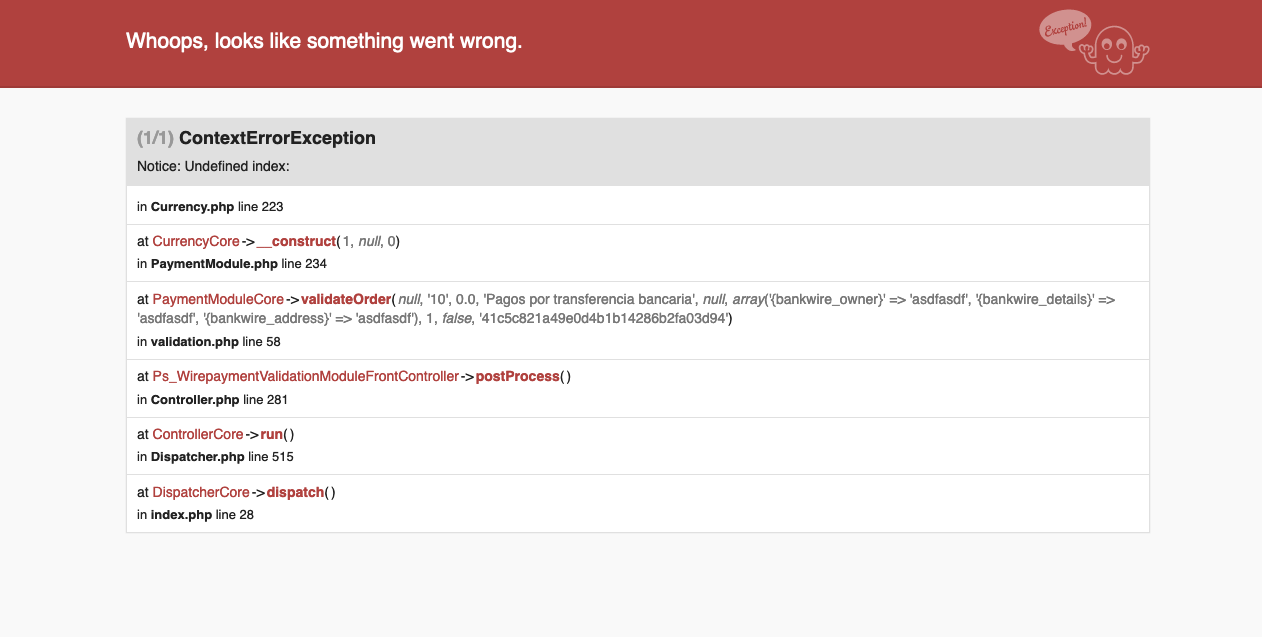This screenshot has height=637, width=1262.
Task: Click the __construct method link
Action: click(297, 241)
